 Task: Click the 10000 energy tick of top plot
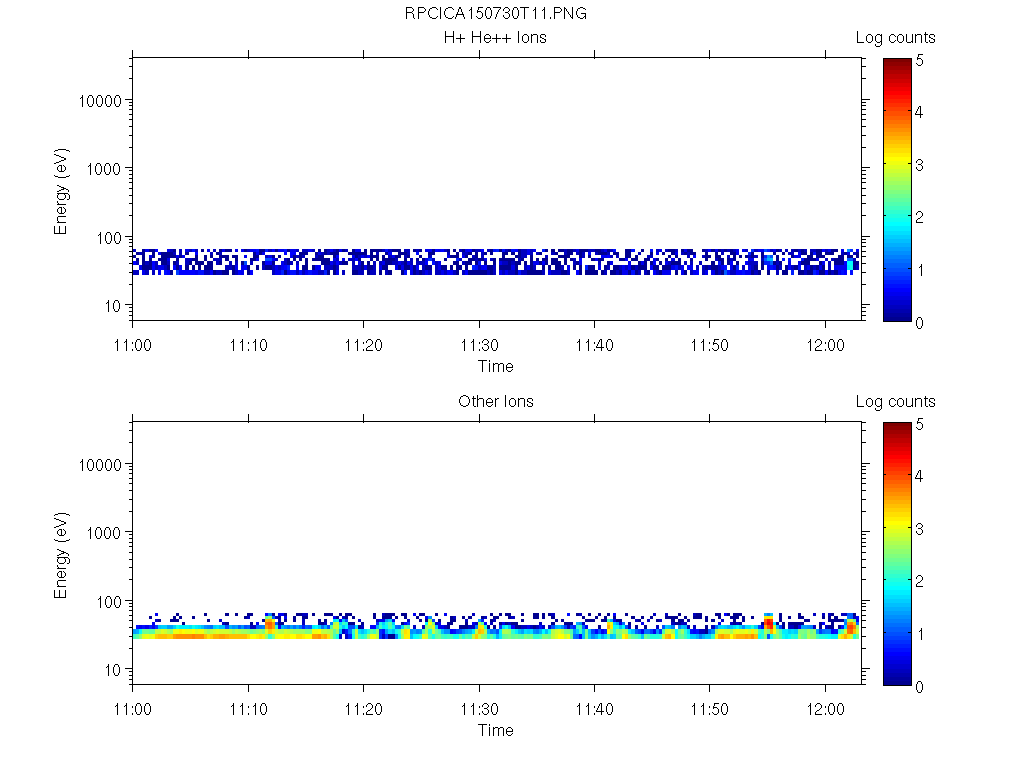click(100, 101)
